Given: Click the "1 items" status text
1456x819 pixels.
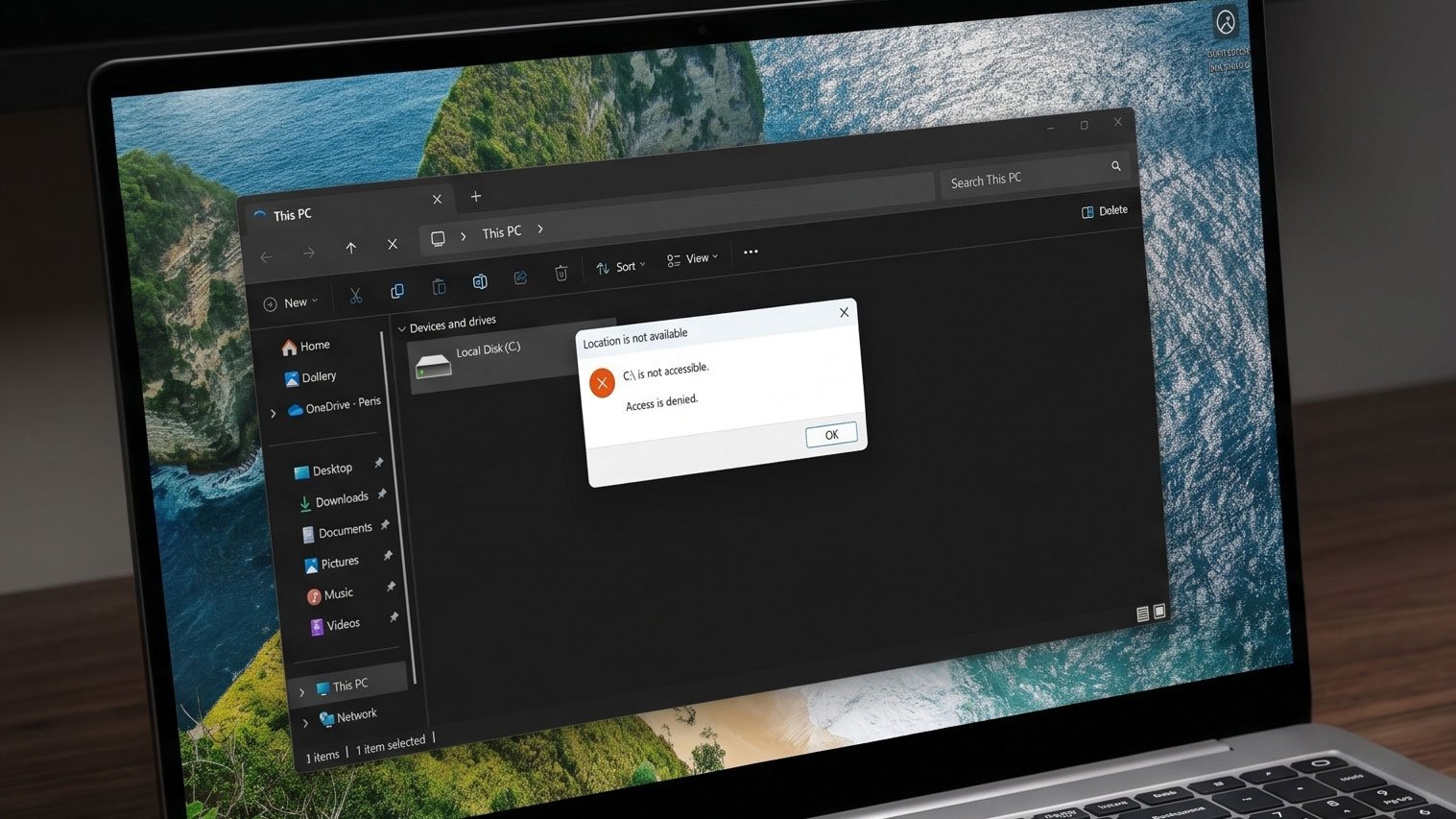Looking at the screenshot, I should coord(322,757).
